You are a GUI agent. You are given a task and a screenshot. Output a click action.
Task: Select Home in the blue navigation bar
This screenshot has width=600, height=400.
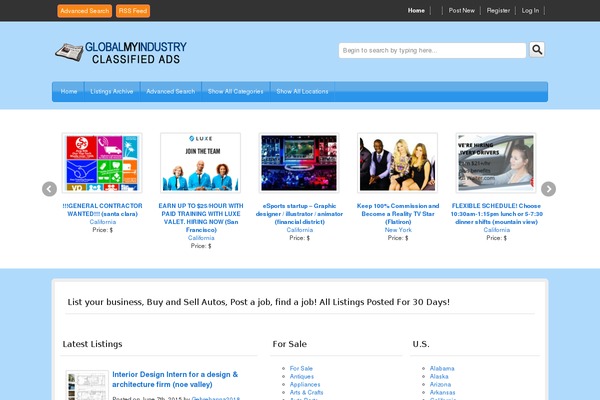(68, 91)
